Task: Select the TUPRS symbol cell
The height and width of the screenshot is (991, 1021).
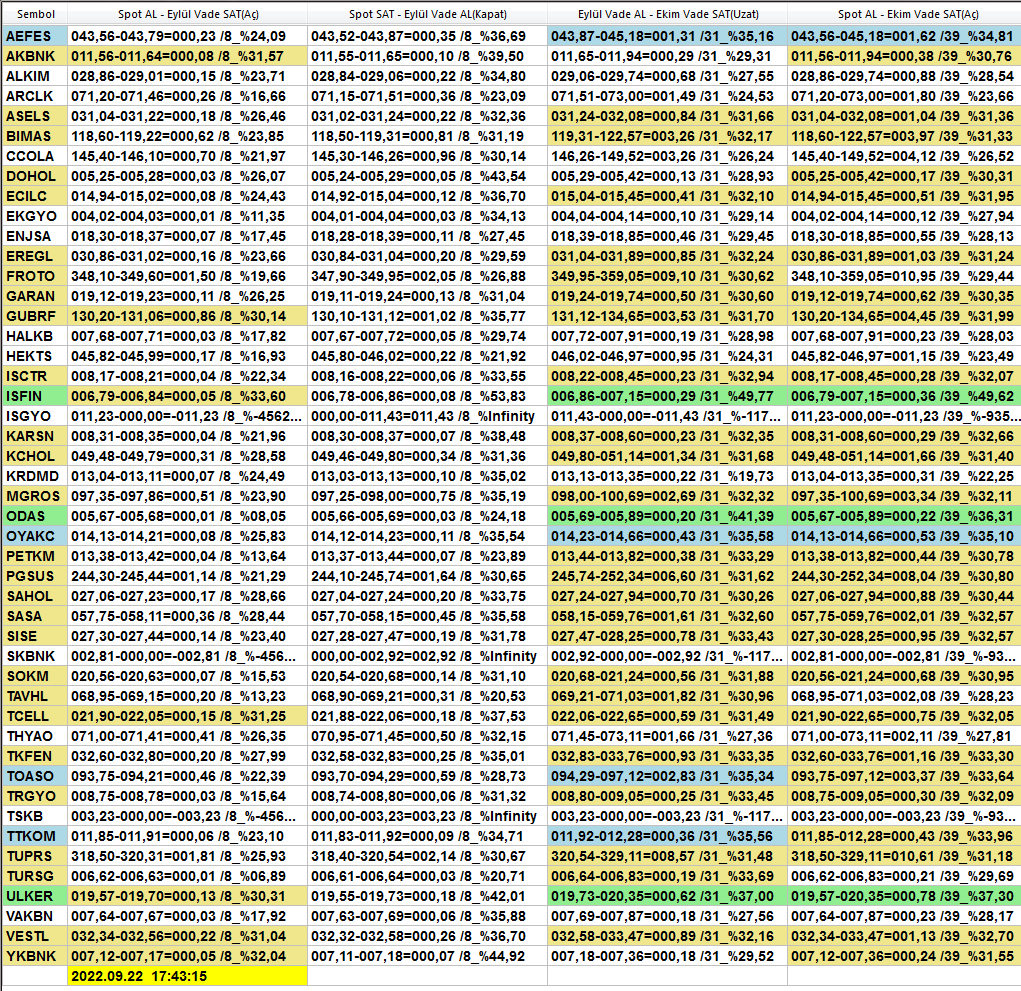Action: 35,857
